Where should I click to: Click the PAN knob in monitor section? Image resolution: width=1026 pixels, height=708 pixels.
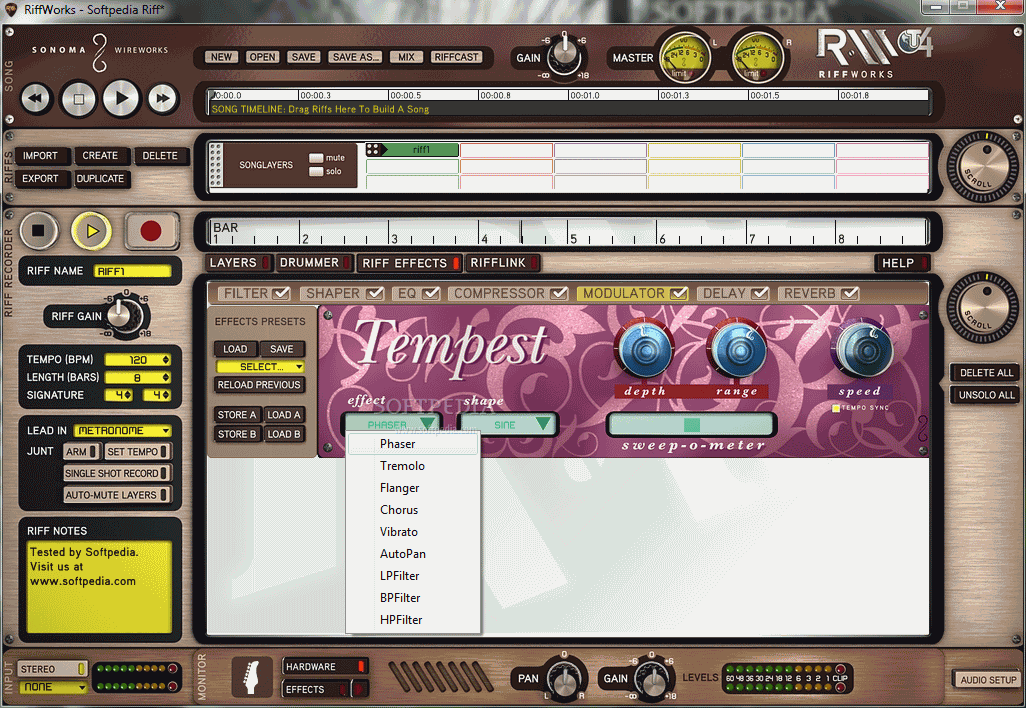click(x=563, y=679)
